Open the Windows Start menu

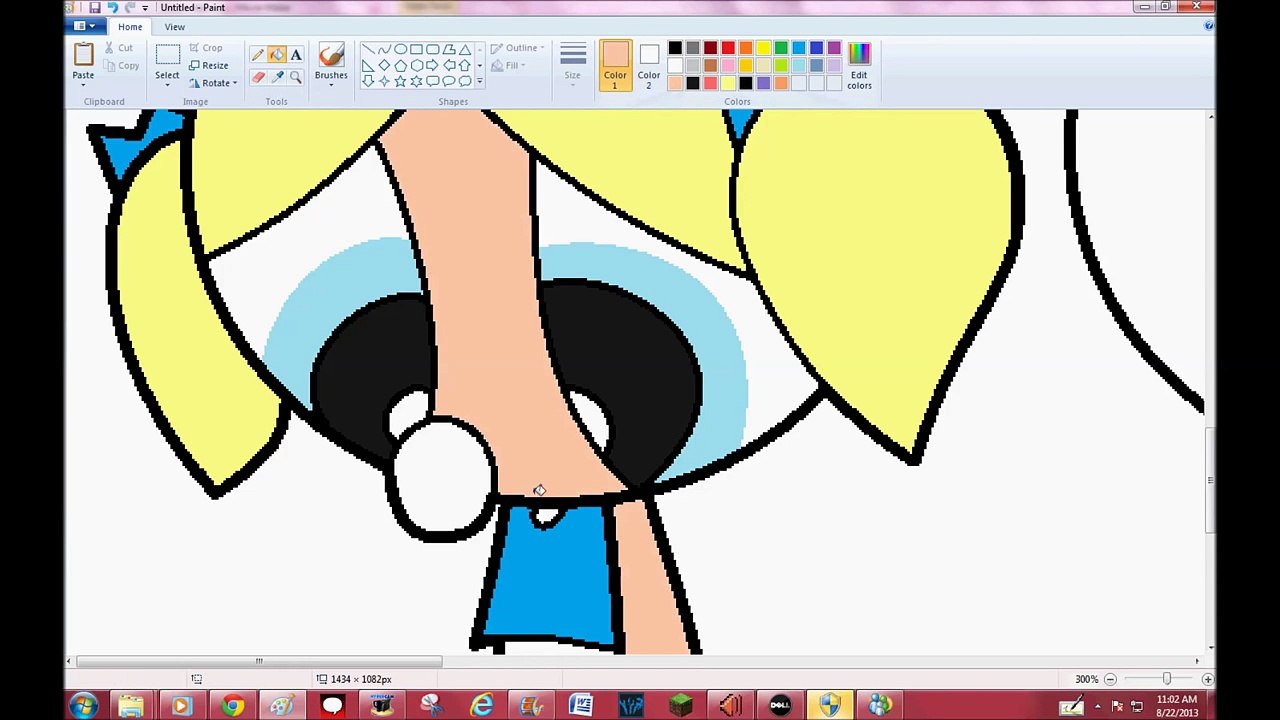(84, 706)
